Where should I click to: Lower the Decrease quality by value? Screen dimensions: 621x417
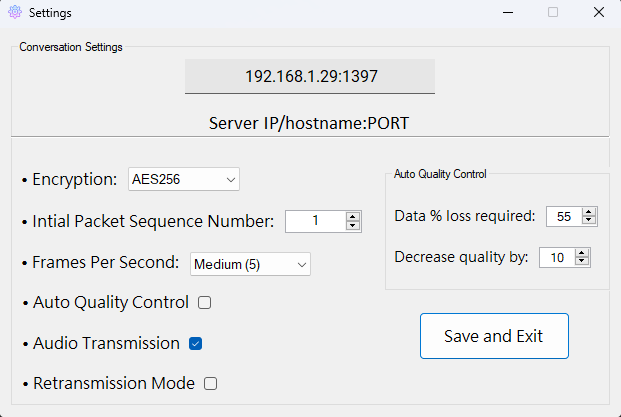click(583, 262)
